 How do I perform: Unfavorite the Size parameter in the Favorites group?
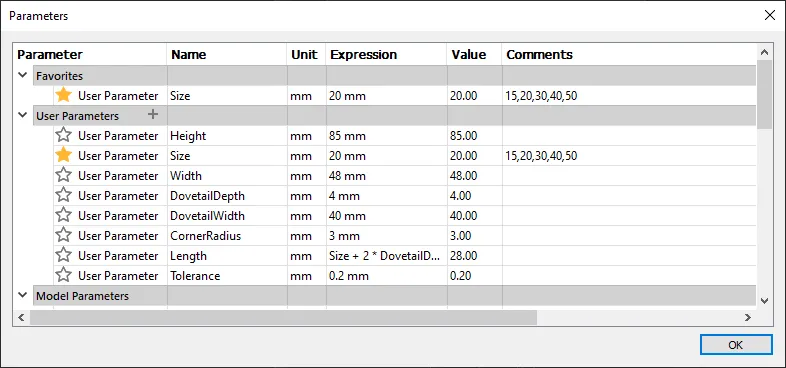coord(63,95)
